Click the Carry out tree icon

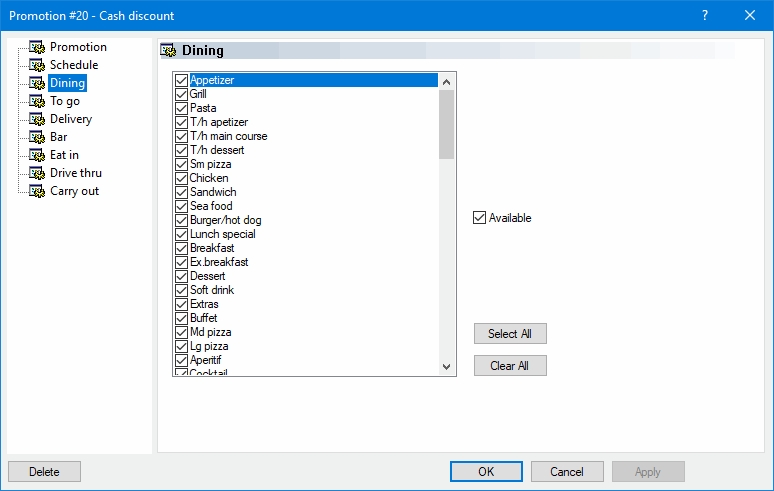coord(37,191)
